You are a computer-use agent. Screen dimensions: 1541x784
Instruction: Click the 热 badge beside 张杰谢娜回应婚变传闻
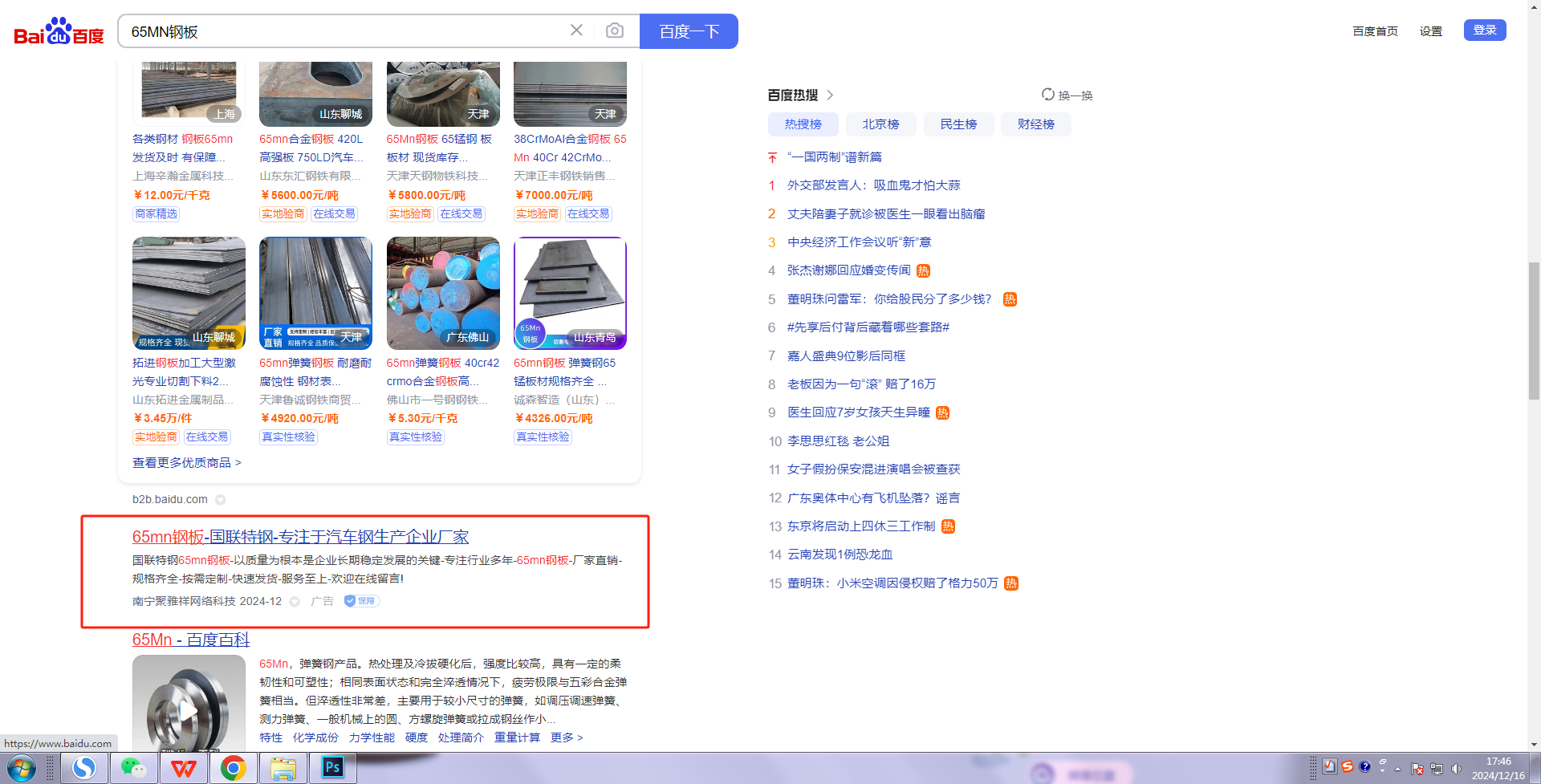(x=924, y=270)
